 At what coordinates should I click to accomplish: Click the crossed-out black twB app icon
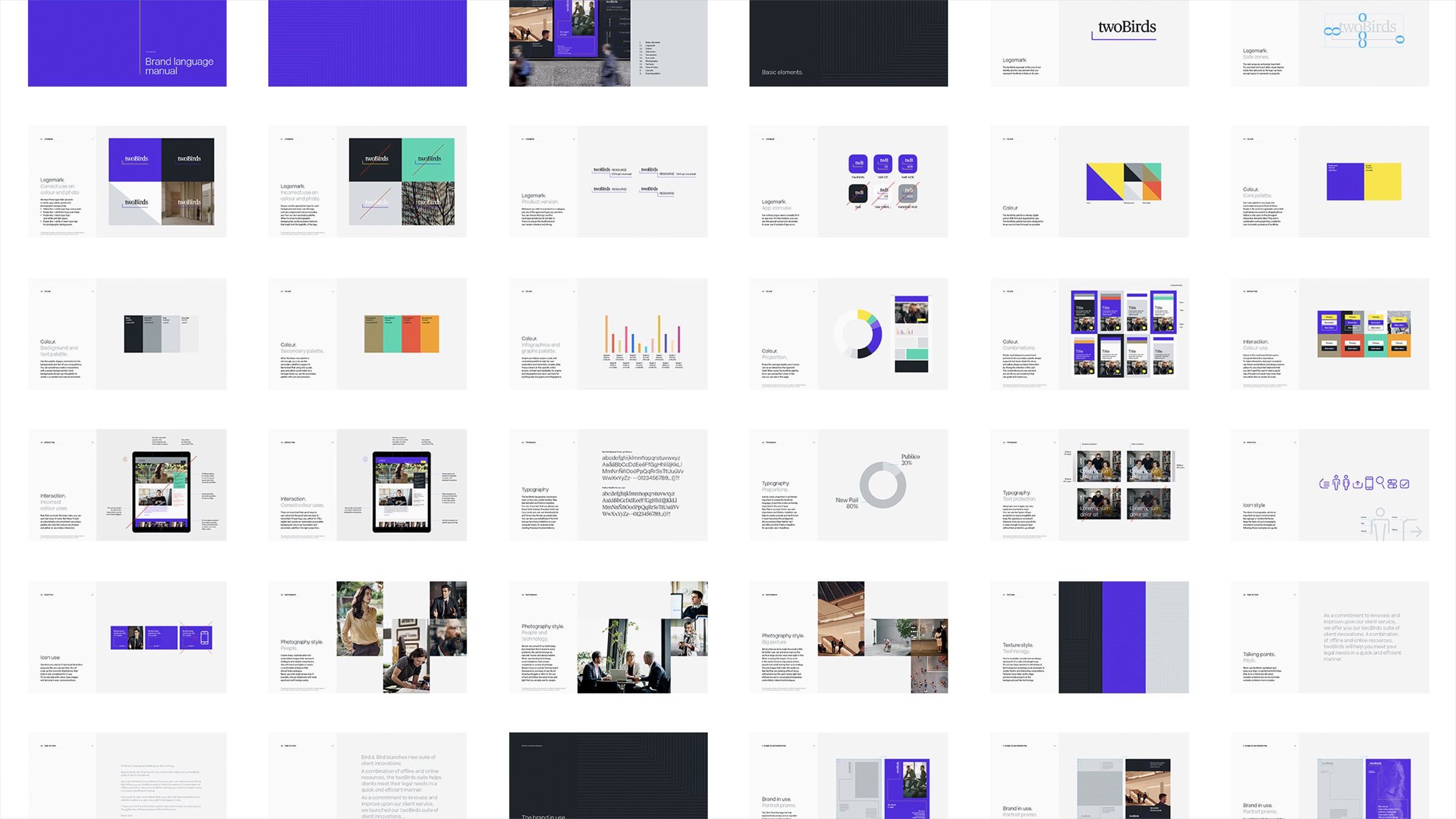pyautogui.click(x=857, y=194)
